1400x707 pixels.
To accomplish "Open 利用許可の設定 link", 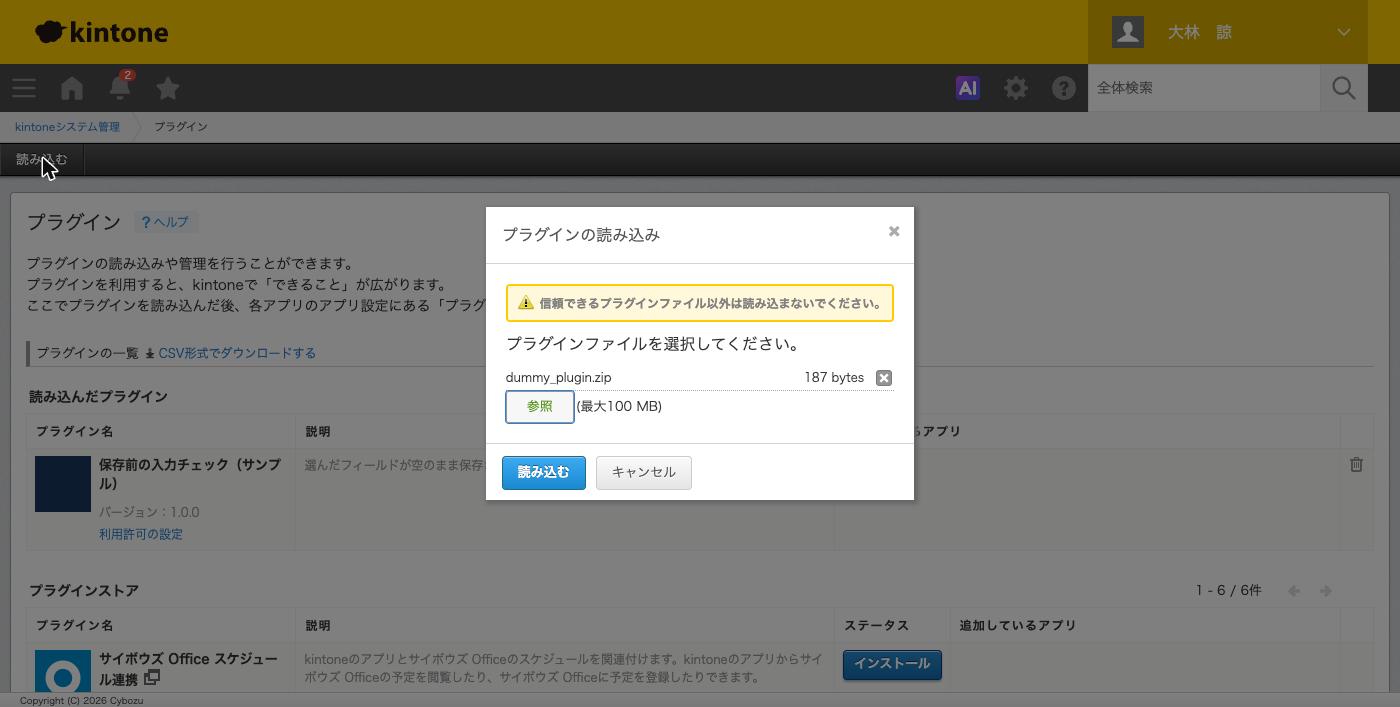I will [141, 534].
